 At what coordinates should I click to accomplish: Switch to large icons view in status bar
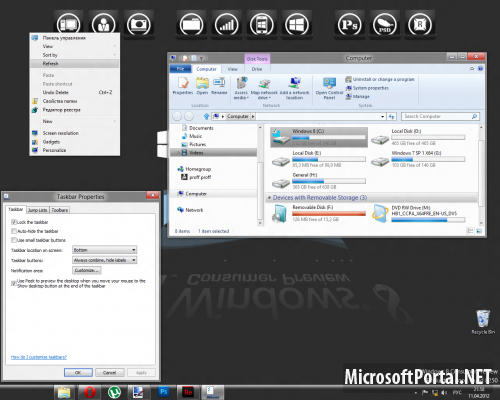[x=479, y=231]
